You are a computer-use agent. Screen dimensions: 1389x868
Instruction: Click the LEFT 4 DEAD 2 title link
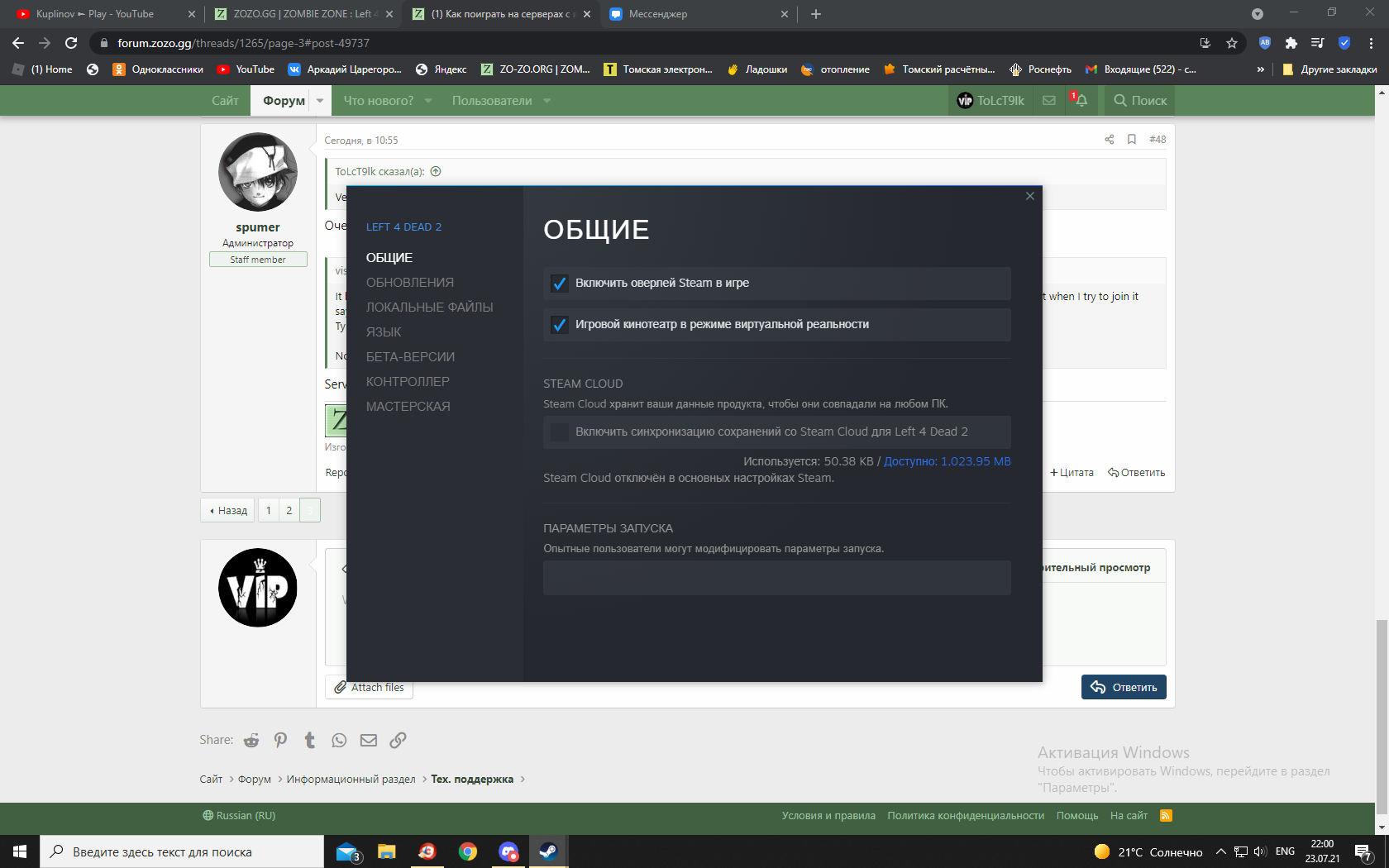pos(404,227)
